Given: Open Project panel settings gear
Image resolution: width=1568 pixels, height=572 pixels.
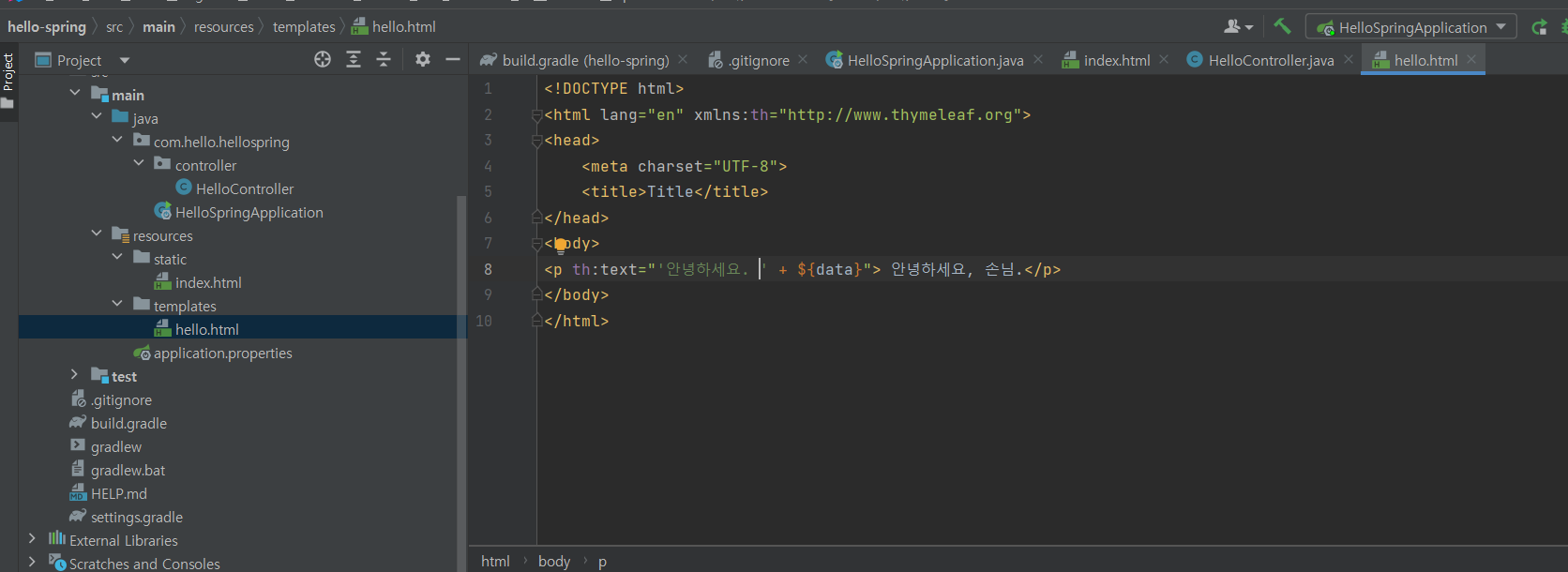Looking at the screenshot, I should pyautogui.click(x=423, y=59).
